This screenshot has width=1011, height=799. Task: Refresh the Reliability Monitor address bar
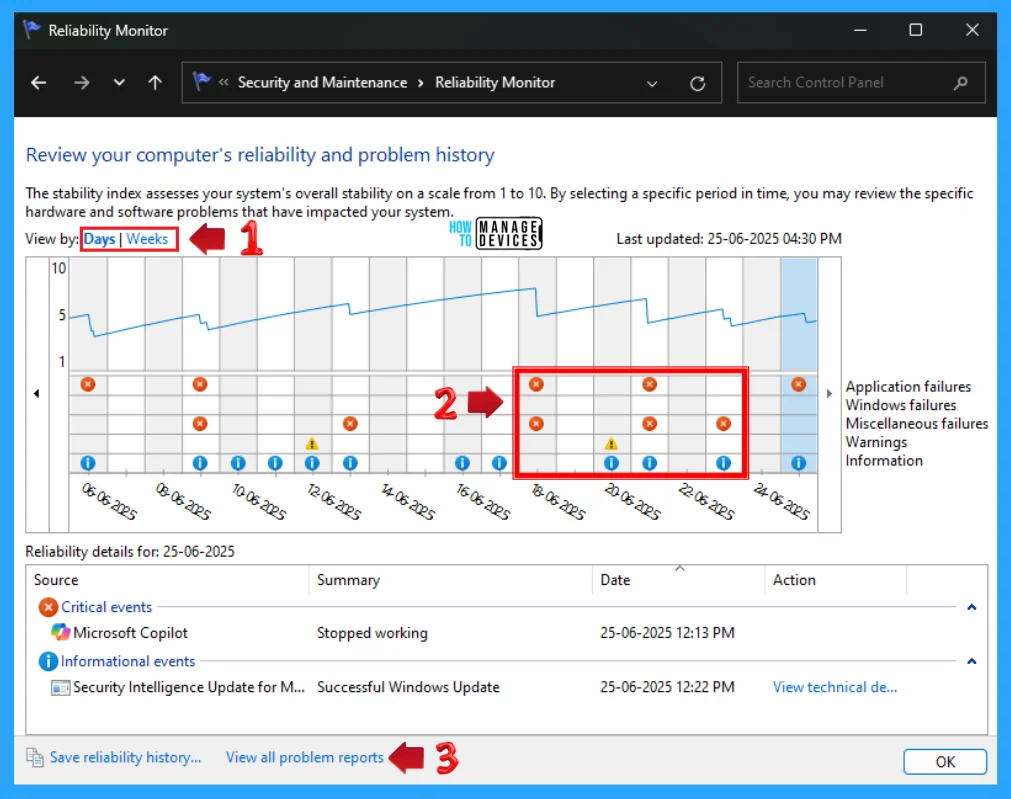point(697,83)
